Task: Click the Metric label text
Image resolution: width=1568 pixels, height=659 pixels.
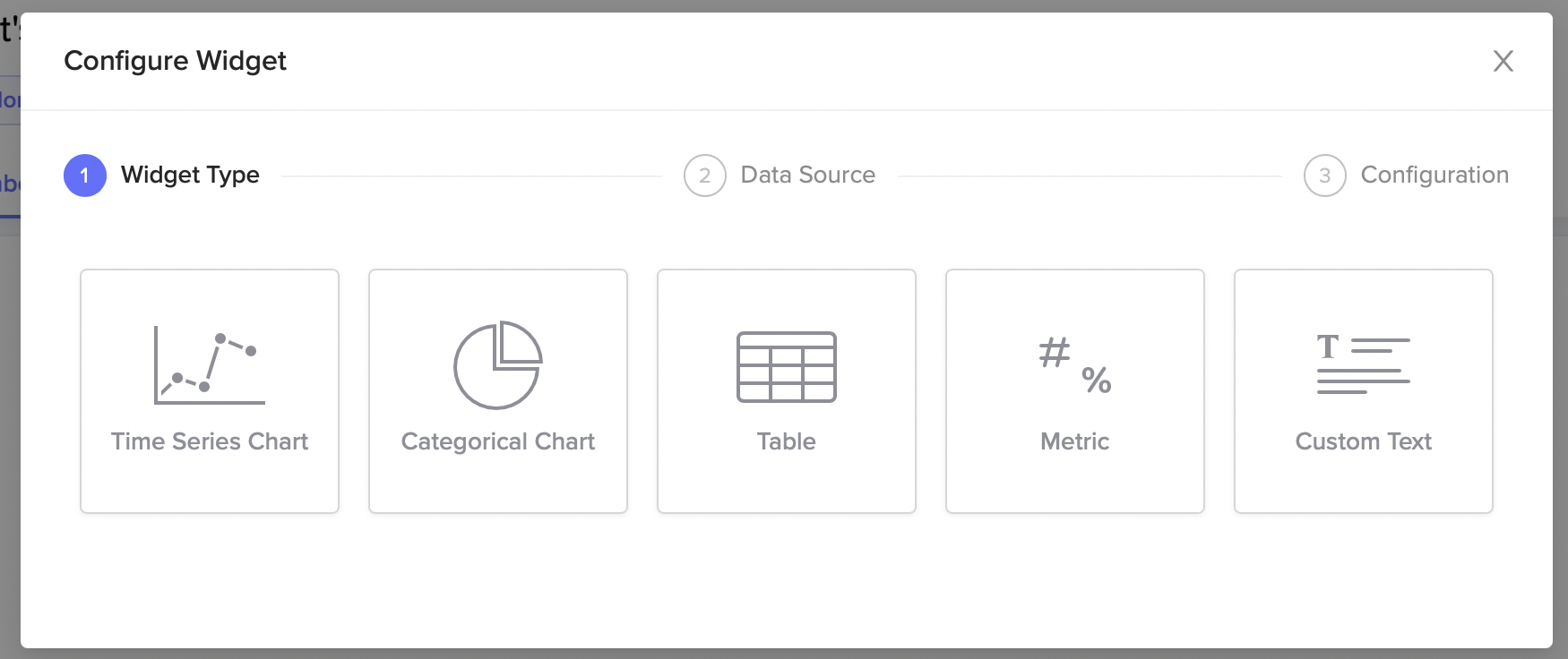Action: (x=1075, y=441)
